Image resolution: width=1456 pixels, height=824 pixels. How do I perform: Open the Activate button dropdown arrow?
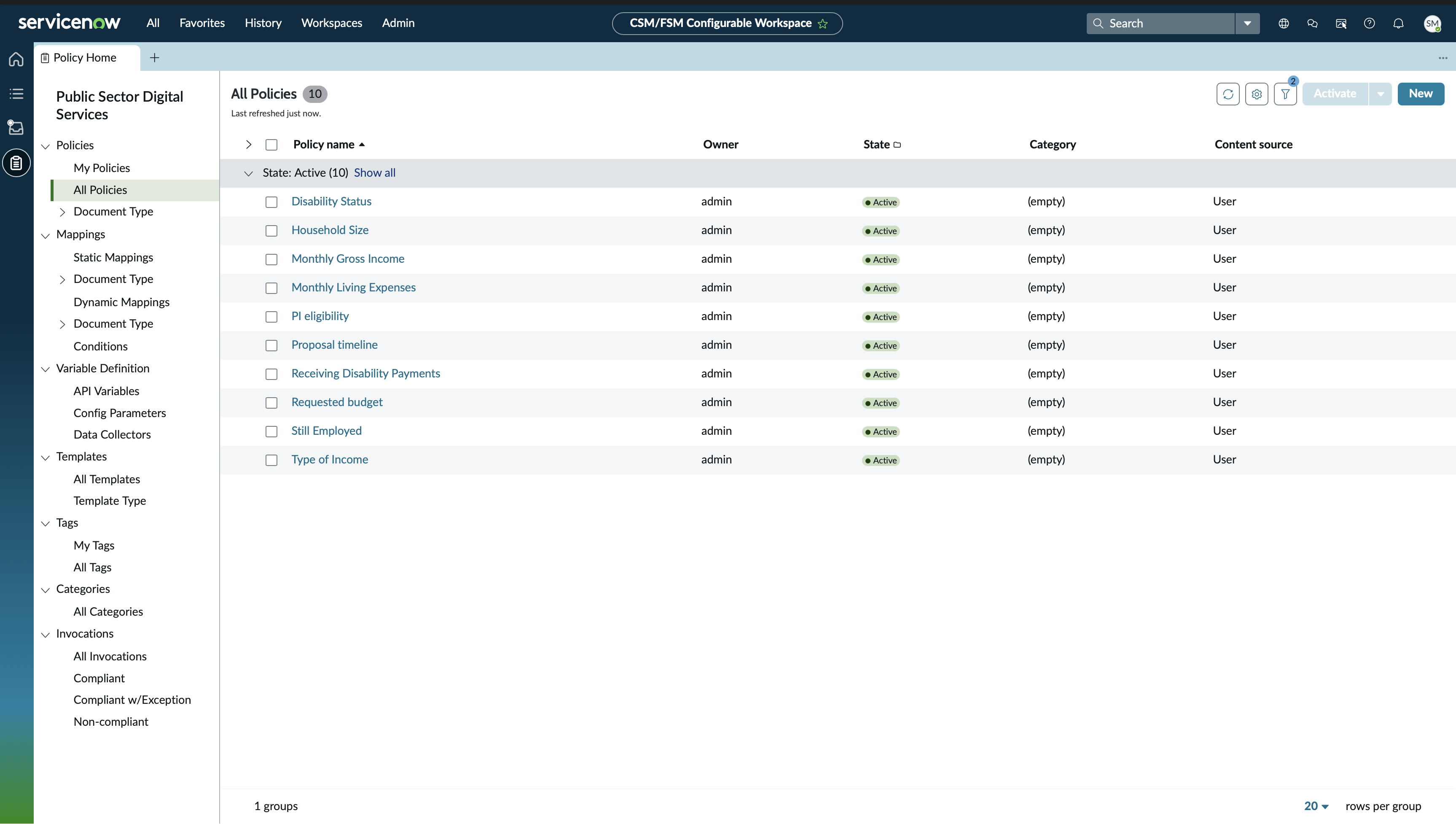(1380, 94)
